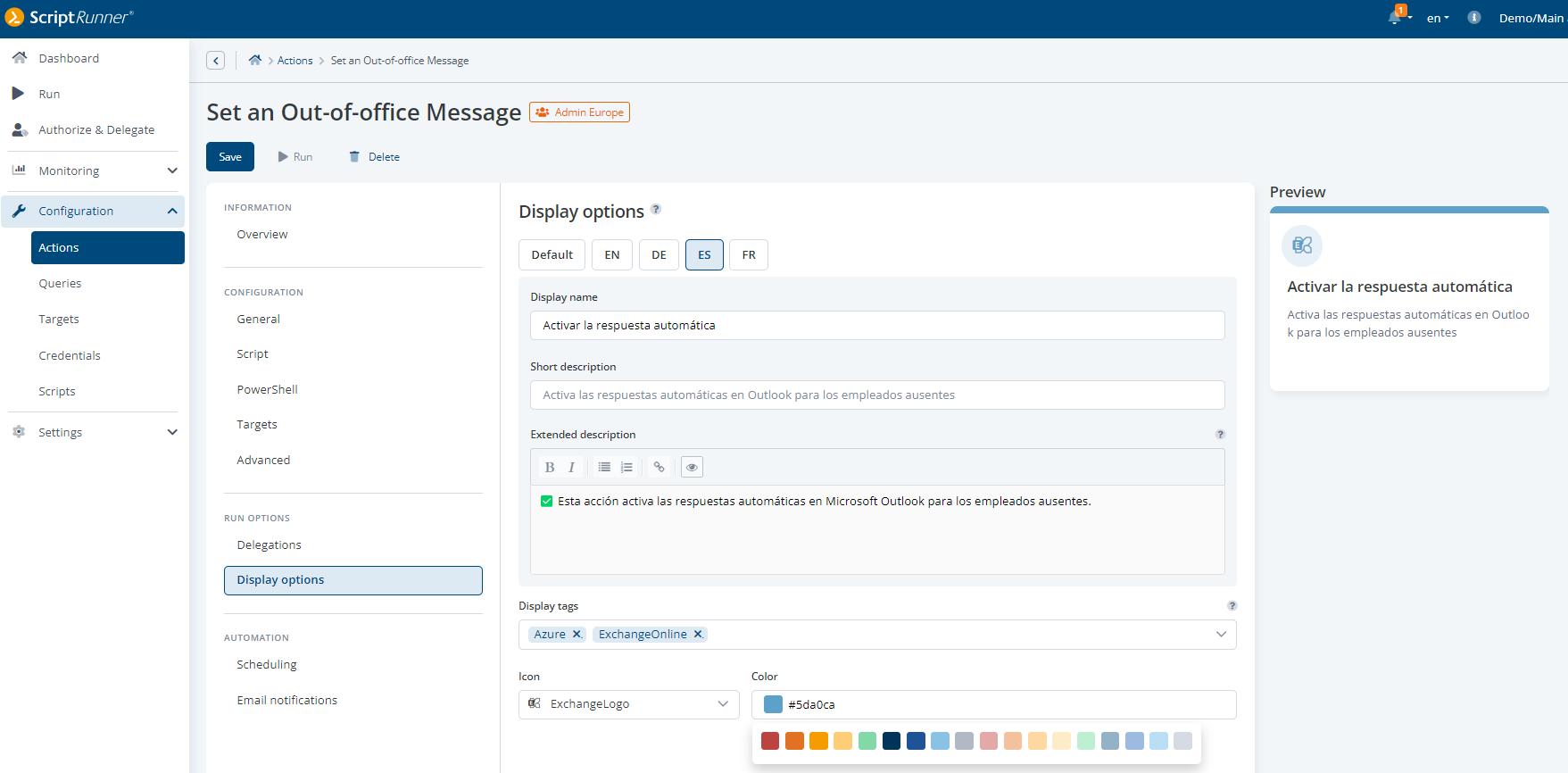
Task: Click the Admin Europe badge
Action: (579, 112)
